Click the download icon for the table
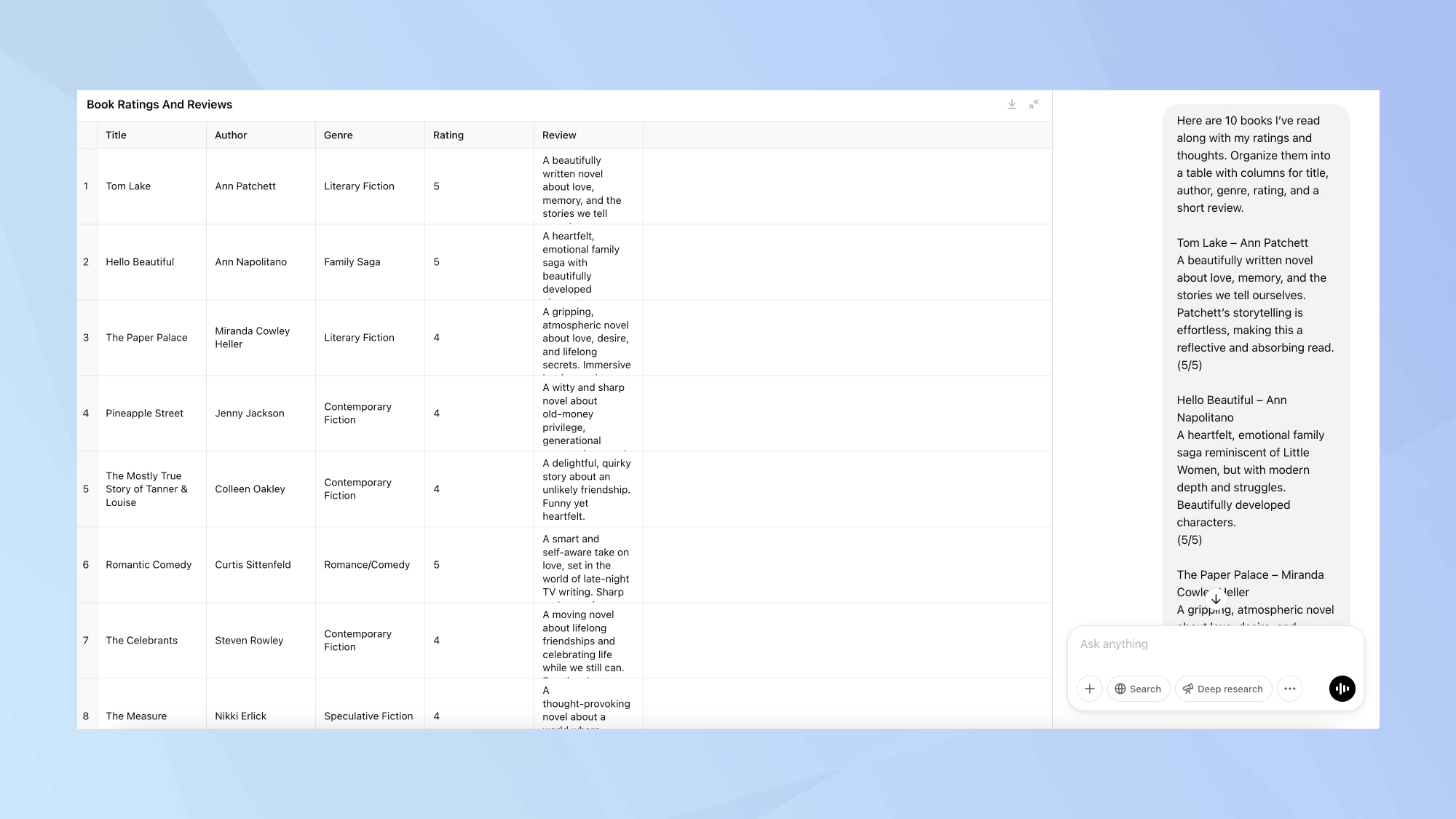 coord(1012,104)
